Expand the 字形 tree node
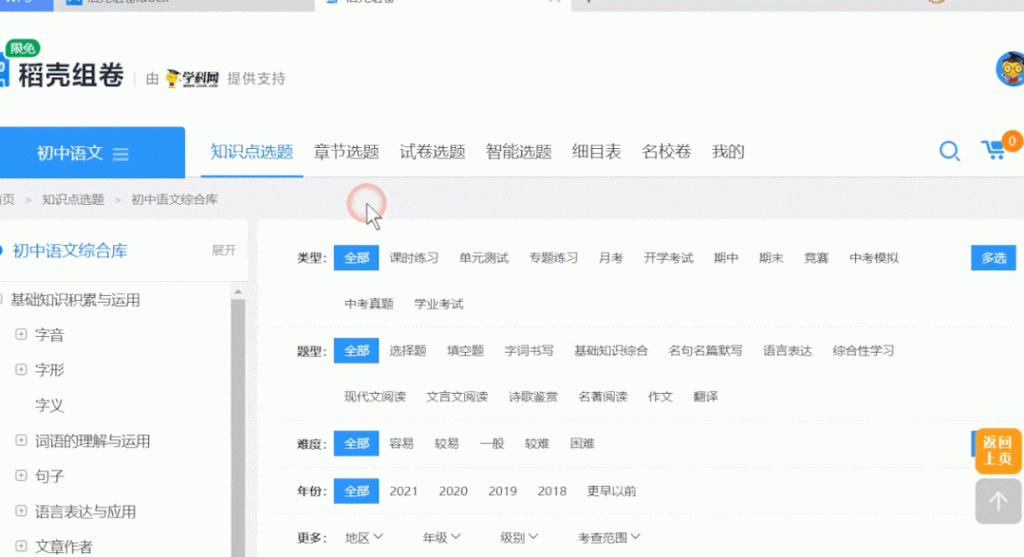The image size is (1024, 557). [x=21, y=370]
